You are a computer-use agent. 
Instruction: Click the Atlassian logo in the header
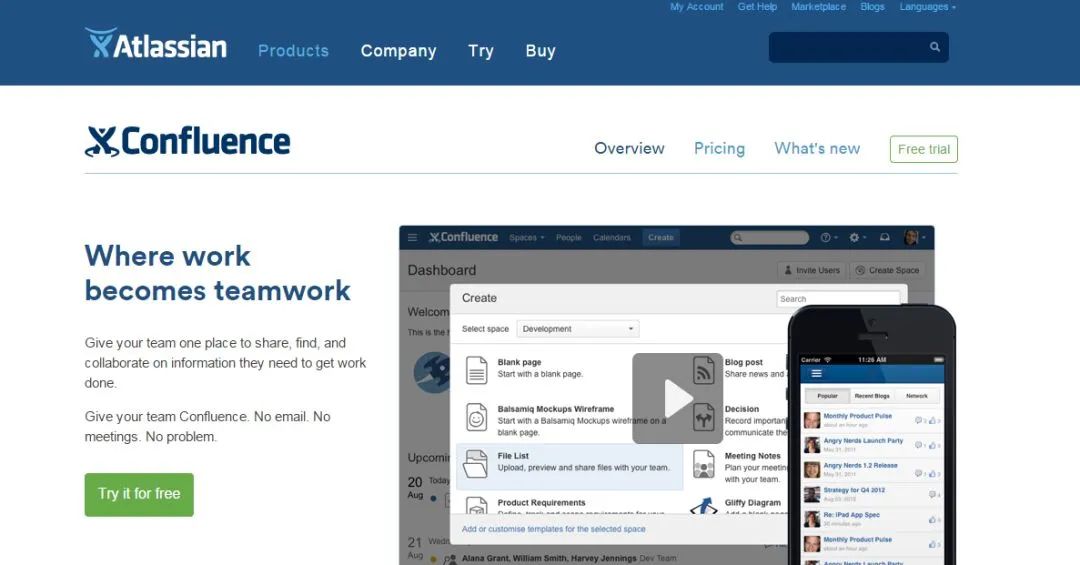[156, 45]
